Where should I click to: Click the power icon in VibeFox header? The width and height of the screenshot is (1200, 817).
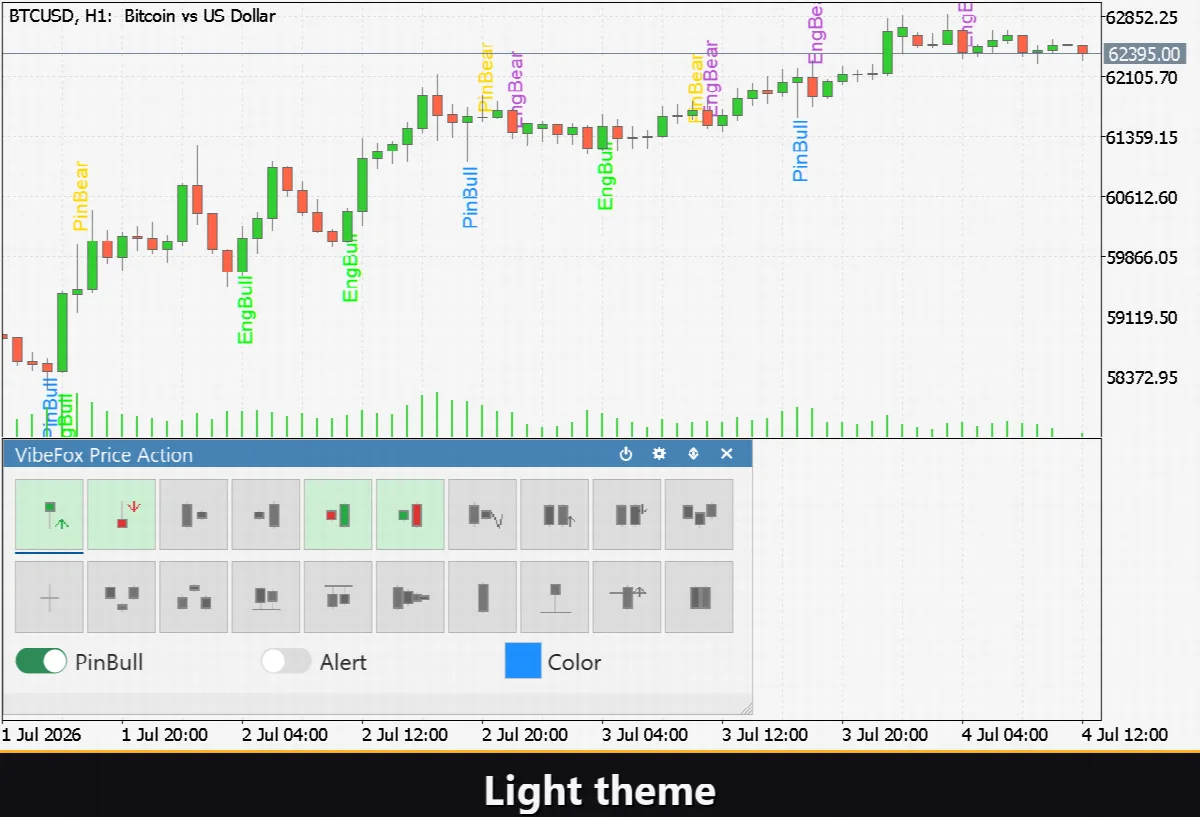click(626, 454)
